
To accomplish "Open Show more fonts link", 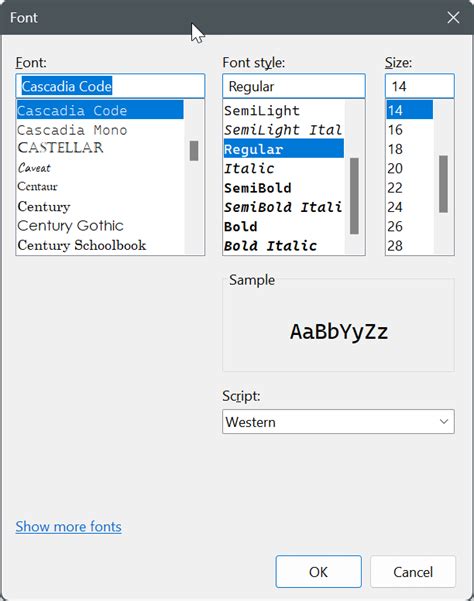I will (x=69, y=527).
